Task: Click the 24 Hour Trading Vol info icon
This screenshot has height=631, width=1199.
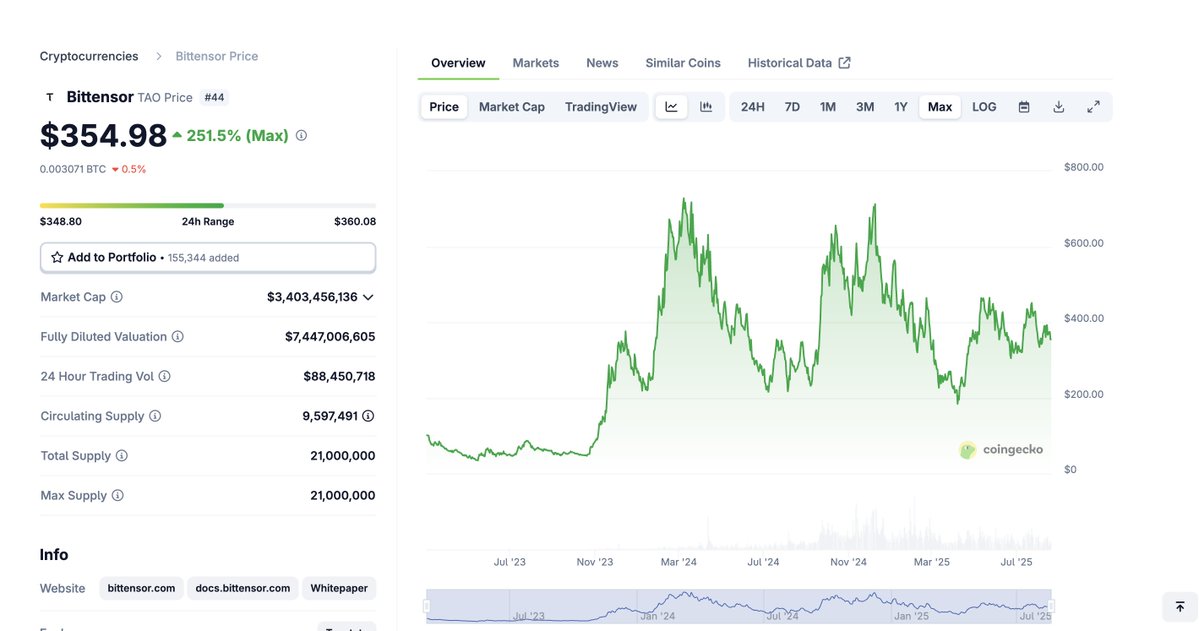Action: click(164, 376)
